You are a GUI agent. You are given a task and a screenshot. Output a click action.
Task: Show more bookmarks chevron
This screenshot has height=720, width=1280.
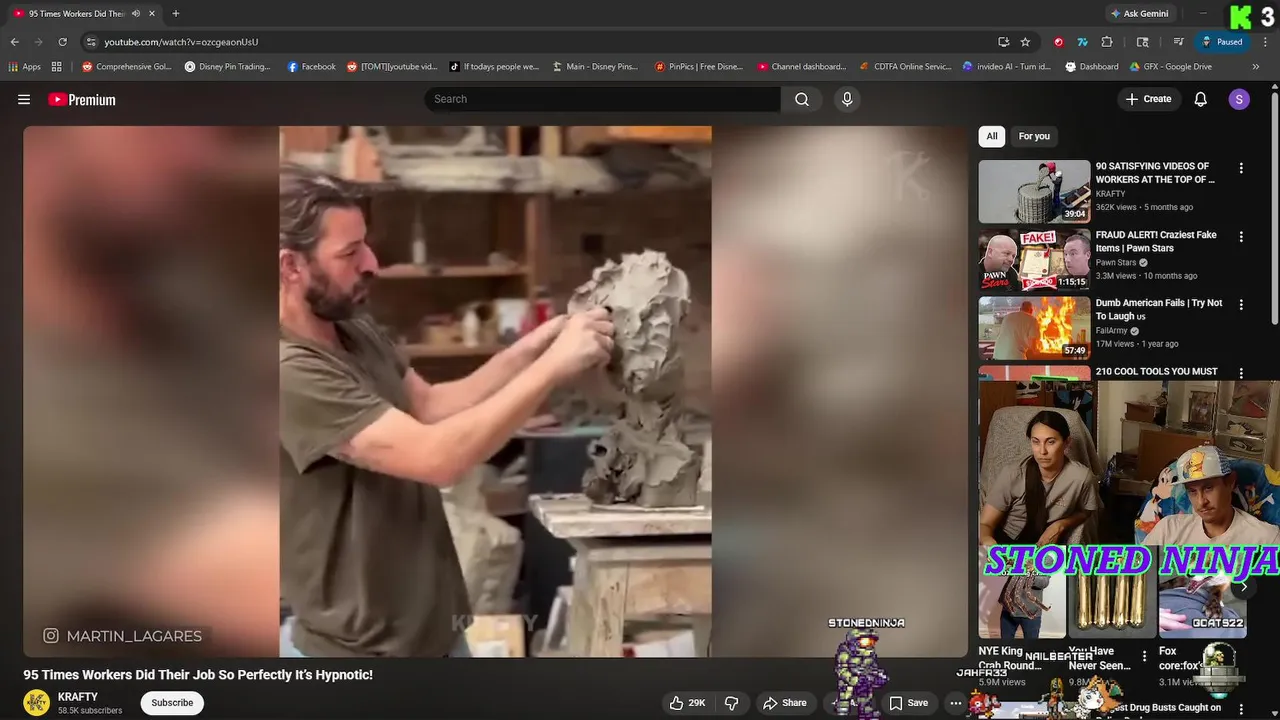pos(1256,67)
